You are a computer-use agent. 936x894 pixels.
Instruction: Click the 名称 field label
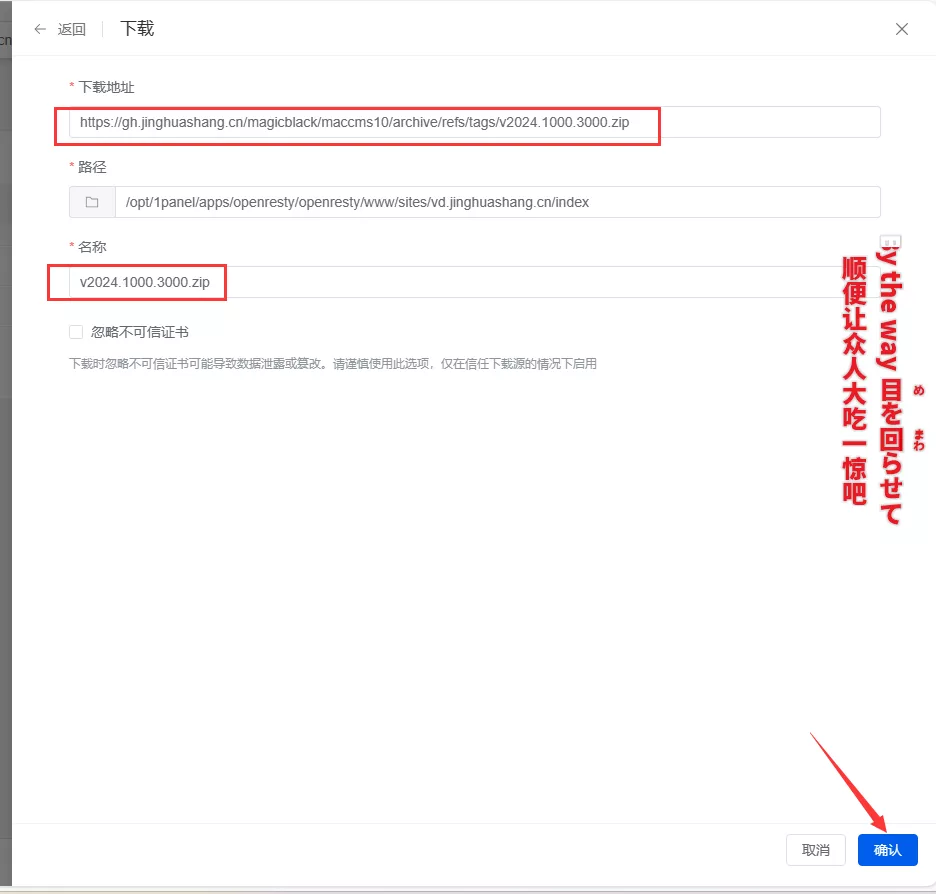click(x=92, y=247)
